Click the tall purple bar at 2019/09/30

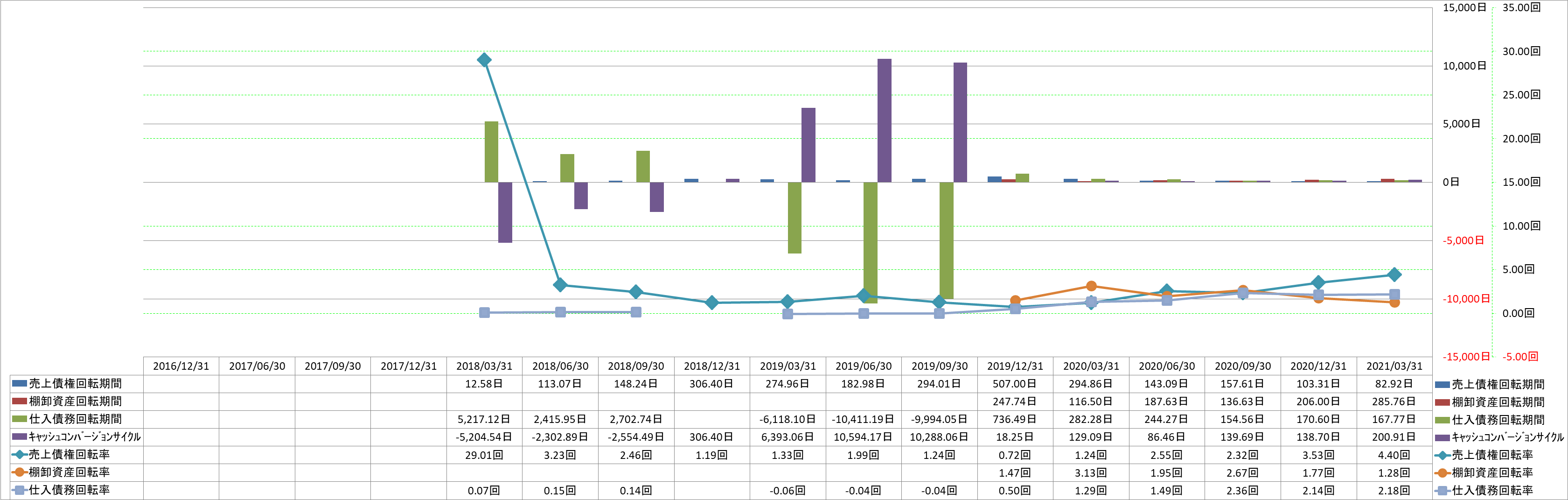pyautogui.click(x=960, y=122)
